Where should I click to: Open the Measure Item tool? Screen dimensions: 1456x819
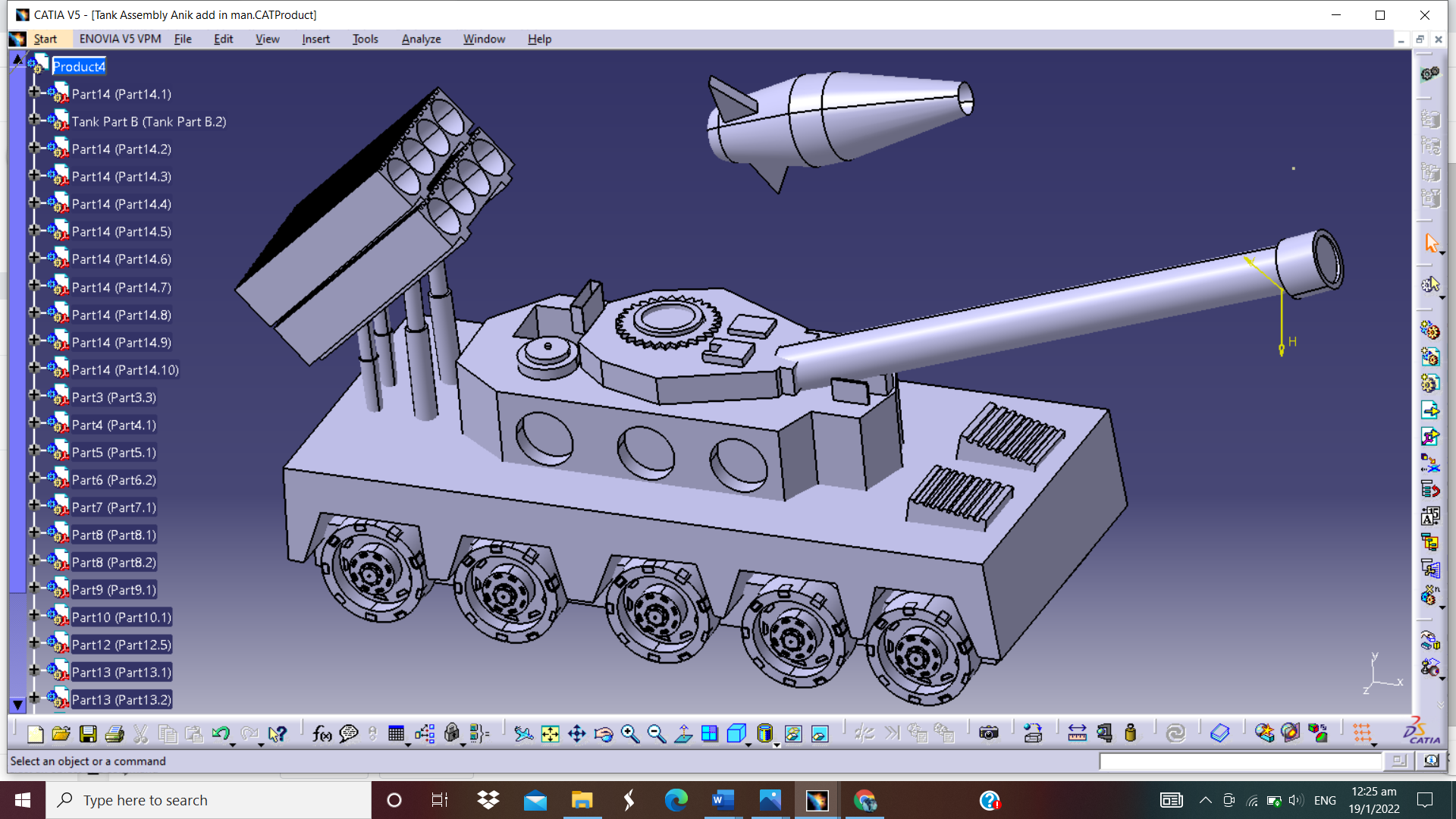click(1104, 733)
